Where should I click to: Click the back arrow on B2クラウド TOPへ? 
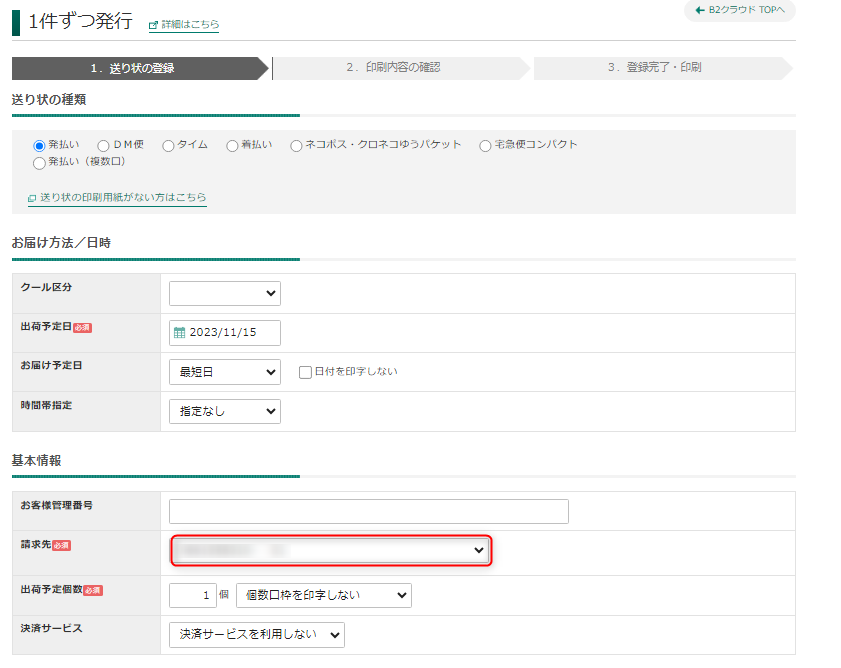tap(700, 10)
